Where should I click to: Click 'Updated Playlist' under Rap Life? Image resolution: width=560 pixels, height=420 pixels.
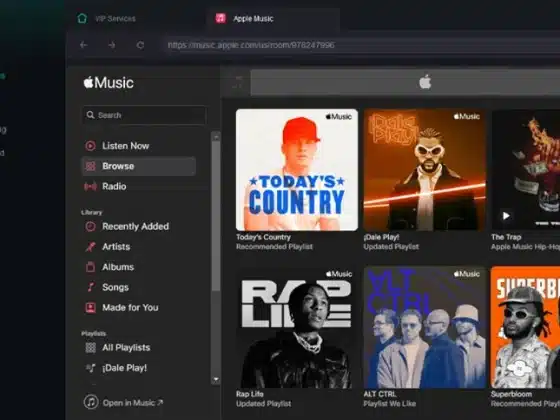click(x=264, y=404)
